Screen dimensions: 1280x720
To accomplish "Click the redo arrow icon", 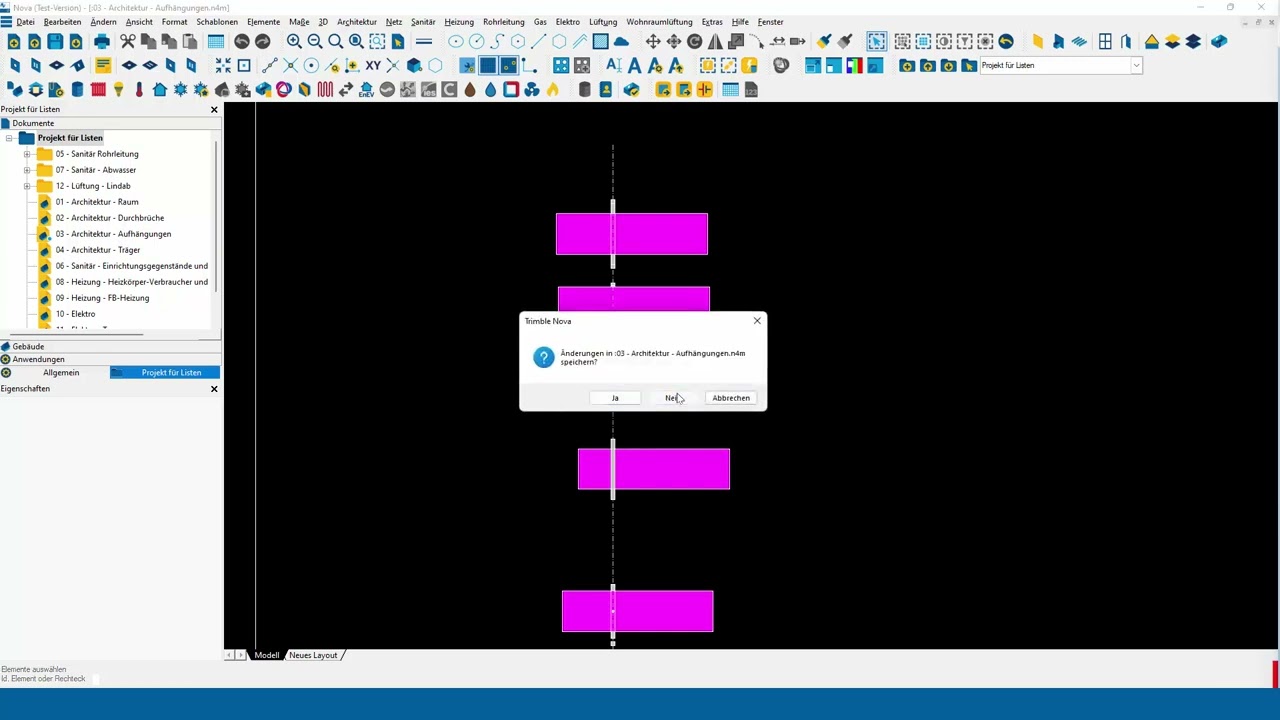I will coord(263,42).
